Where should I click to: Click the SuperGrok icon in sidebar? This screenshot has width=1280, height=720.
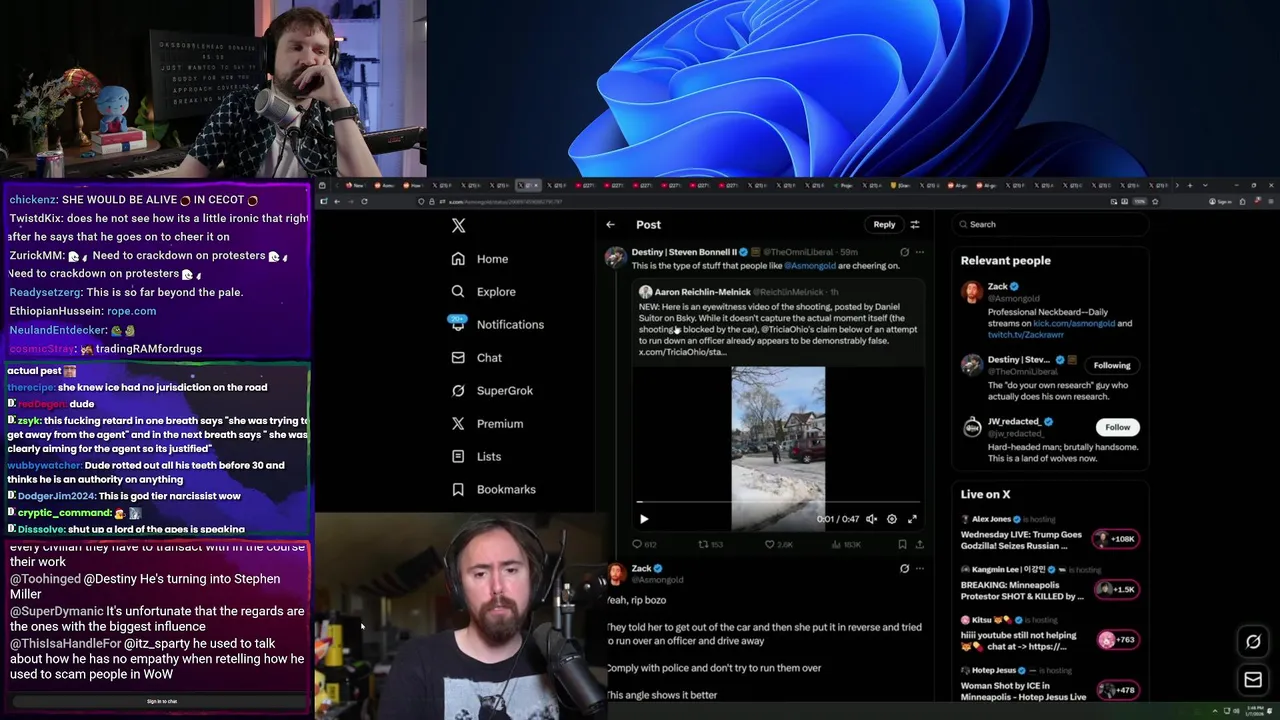[458, 391]
